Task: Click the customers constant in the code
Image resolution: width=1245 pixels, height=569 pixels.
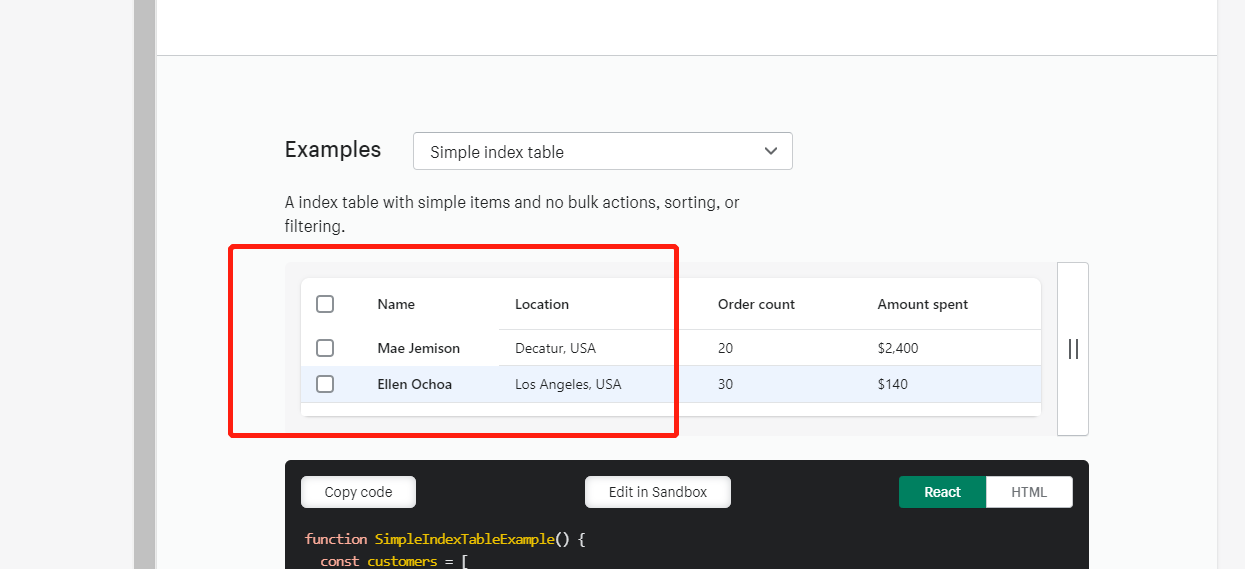Action: (x=402, y=561)
